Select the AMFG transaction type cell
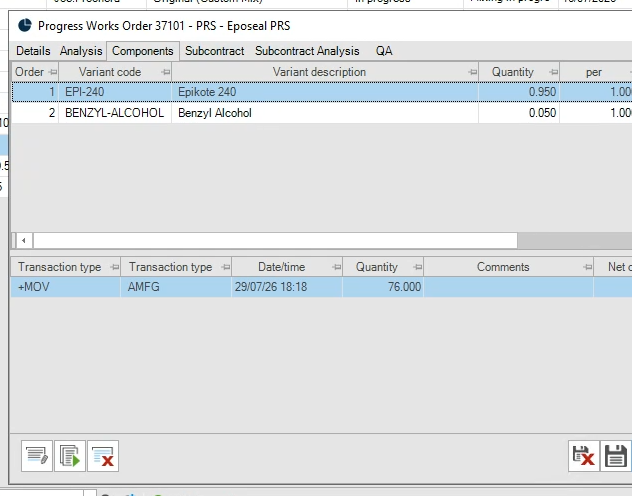Screen dimensions: 632x496 (x=176, y=287)
